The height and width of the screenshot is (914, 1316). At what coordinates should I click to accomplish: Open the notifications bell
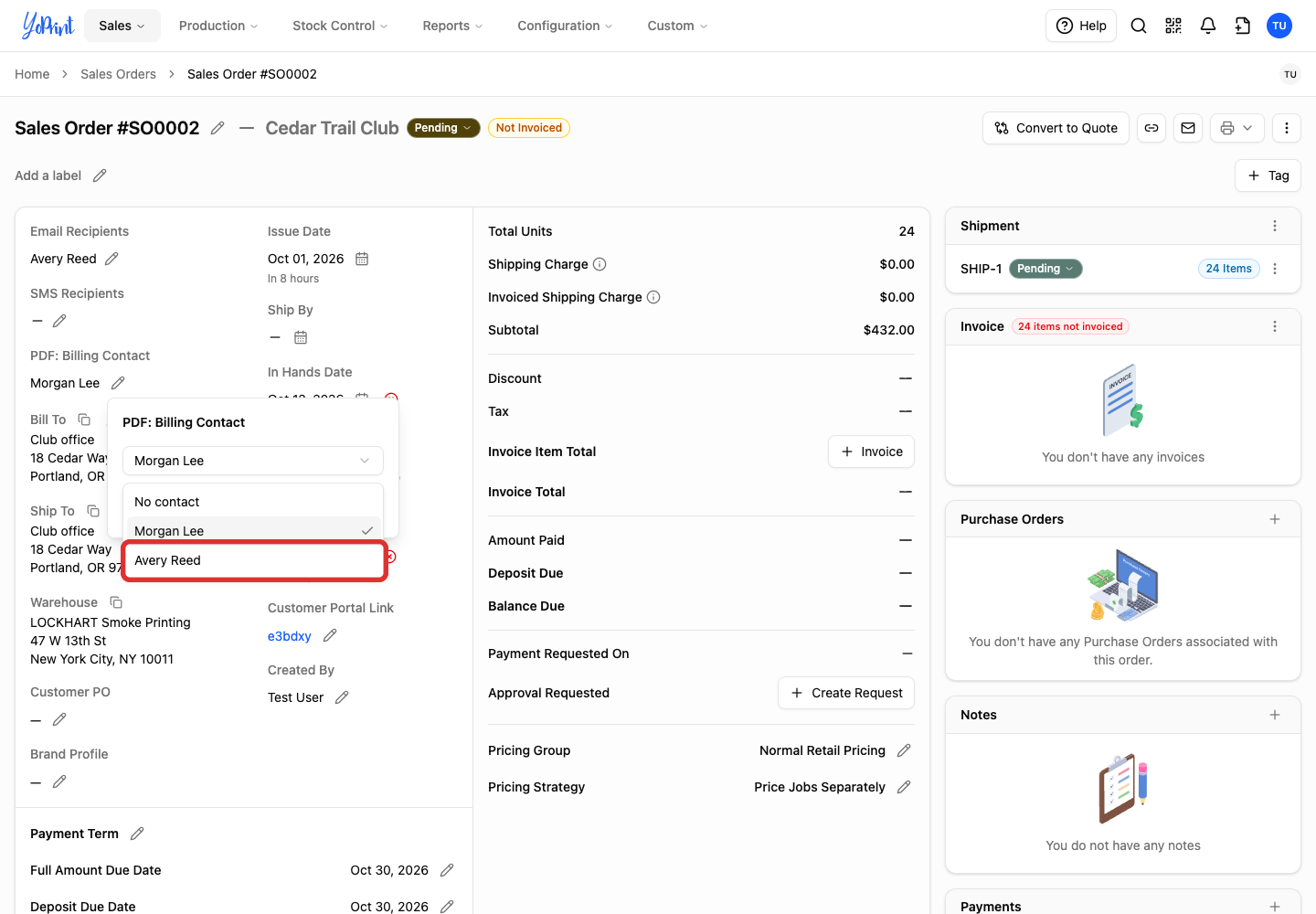(x=1208, y=26)
